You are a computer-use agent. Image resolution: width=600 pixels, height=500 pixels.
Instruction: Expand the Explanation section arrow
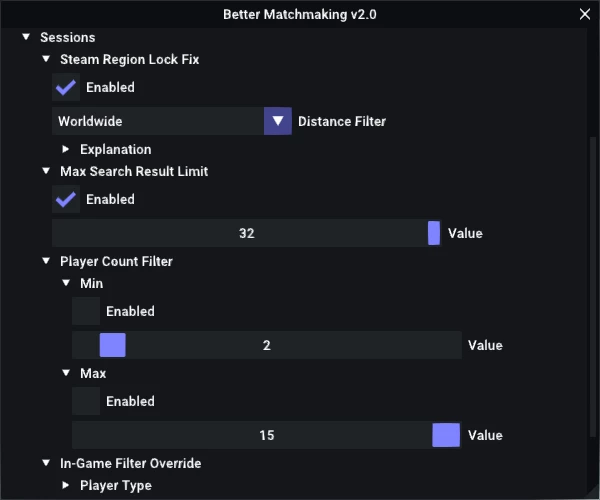coord(66,149)
